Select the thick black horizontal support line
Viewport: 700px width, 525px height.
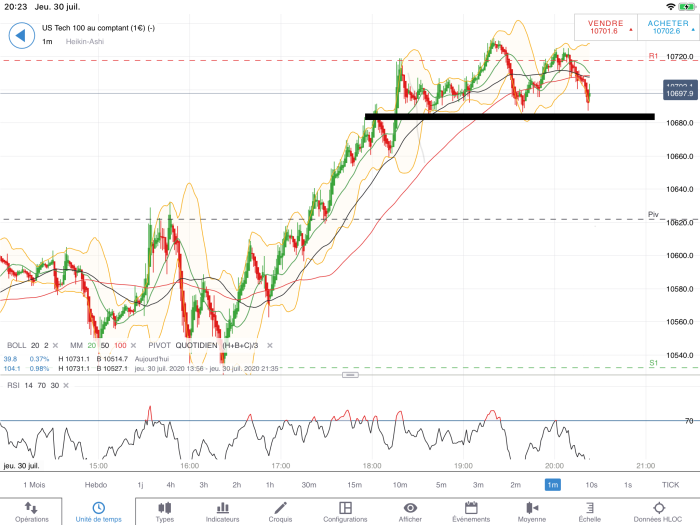(510, 117)
